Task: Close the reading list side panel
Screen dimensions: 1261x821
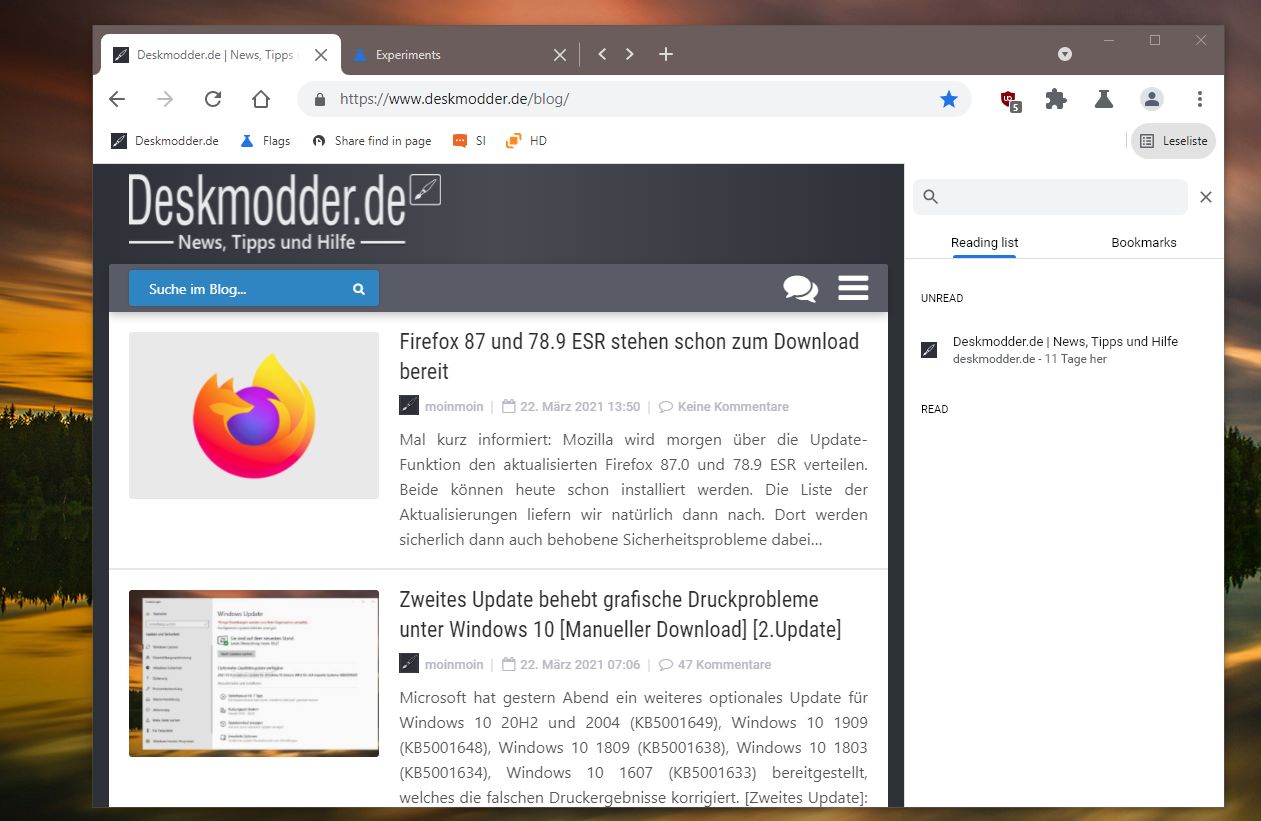Action: coord(1206,197)
